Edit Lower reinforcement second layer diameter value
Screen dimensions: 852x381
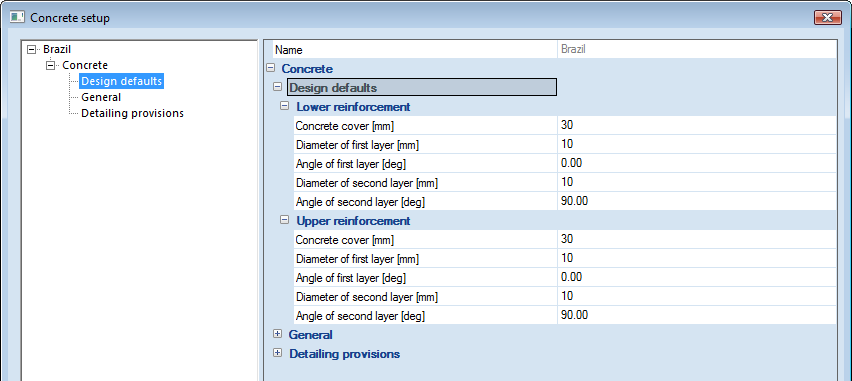(x=697, y=182)
